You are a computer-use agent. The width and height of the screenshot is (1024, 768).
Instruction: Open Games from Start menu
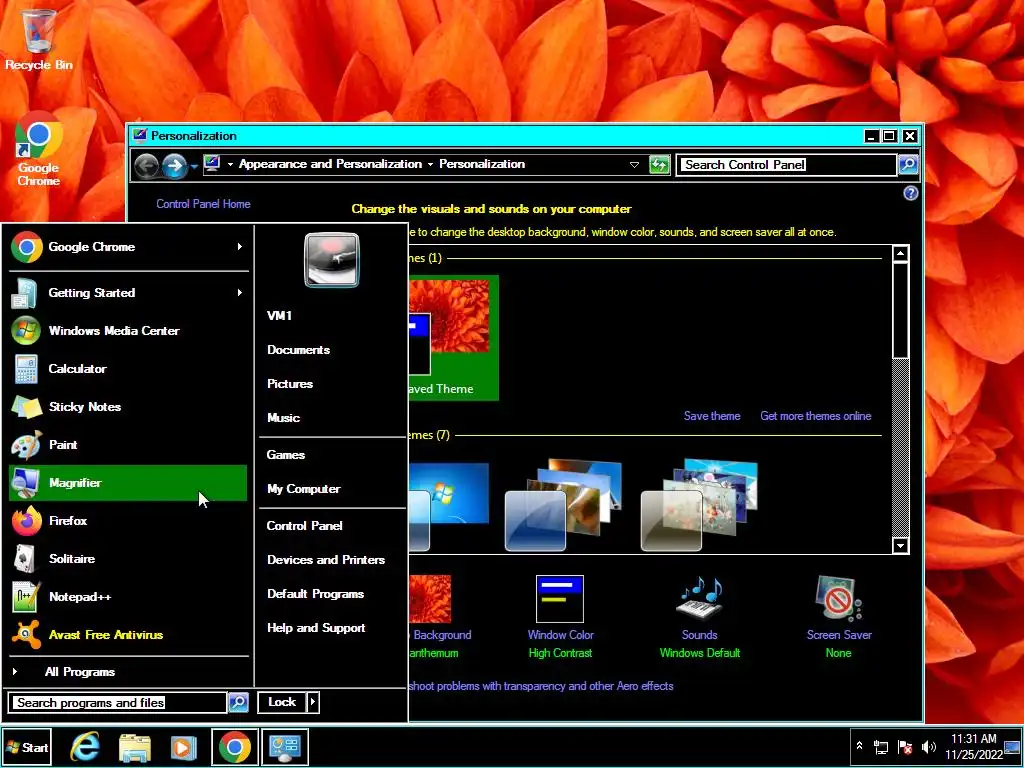285,455
